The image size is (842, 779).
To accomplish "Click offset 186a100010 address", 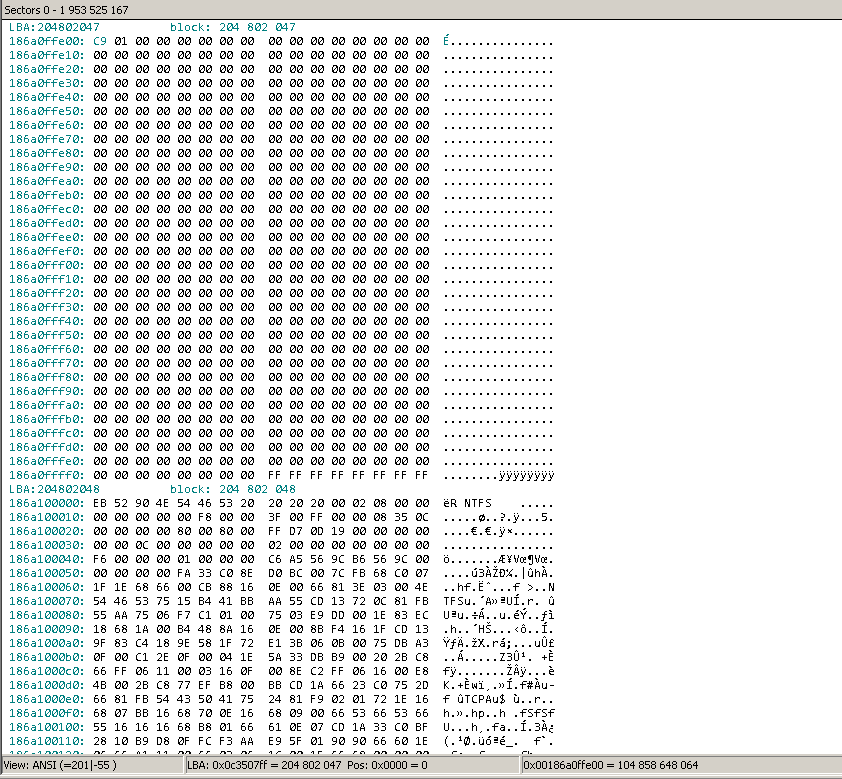I will click(x=47, y=517).
